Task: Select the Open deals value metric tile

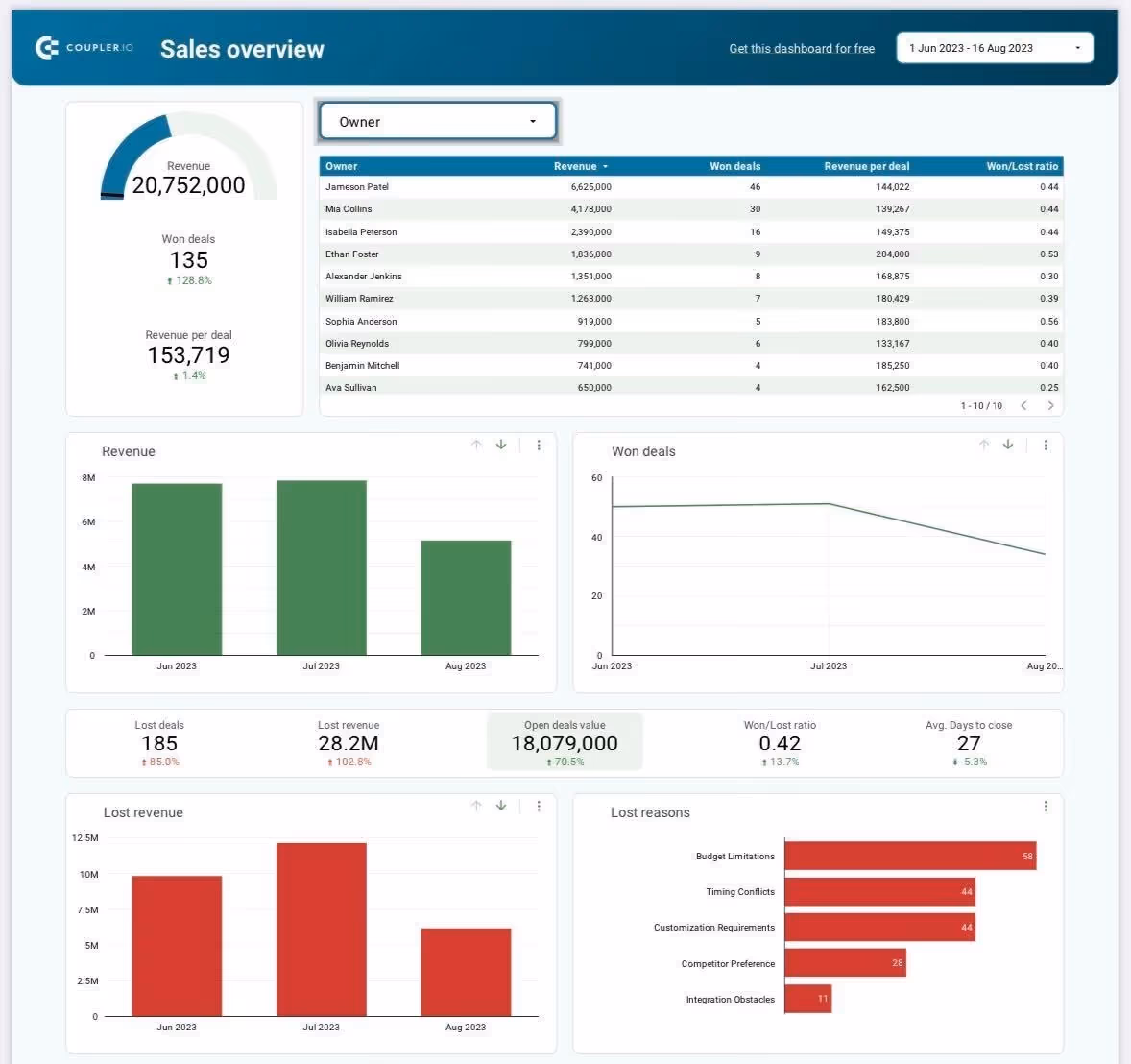Action: (565, 741)
